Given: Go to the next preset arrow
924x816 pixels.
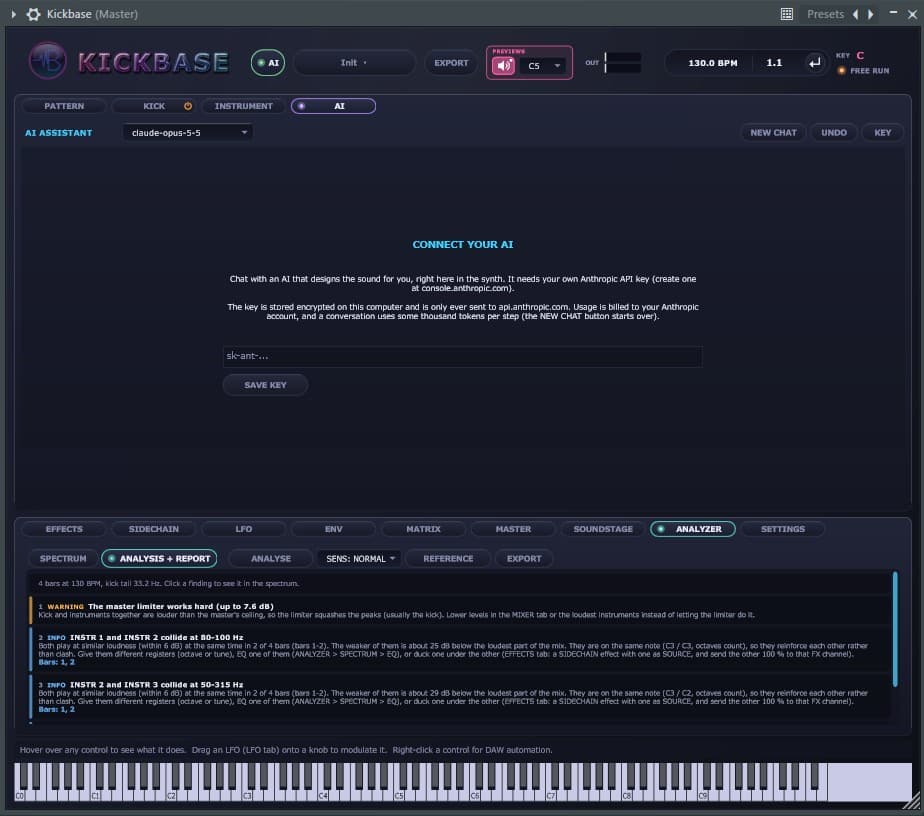Looking at the screenshot, I should pos(870,14).
